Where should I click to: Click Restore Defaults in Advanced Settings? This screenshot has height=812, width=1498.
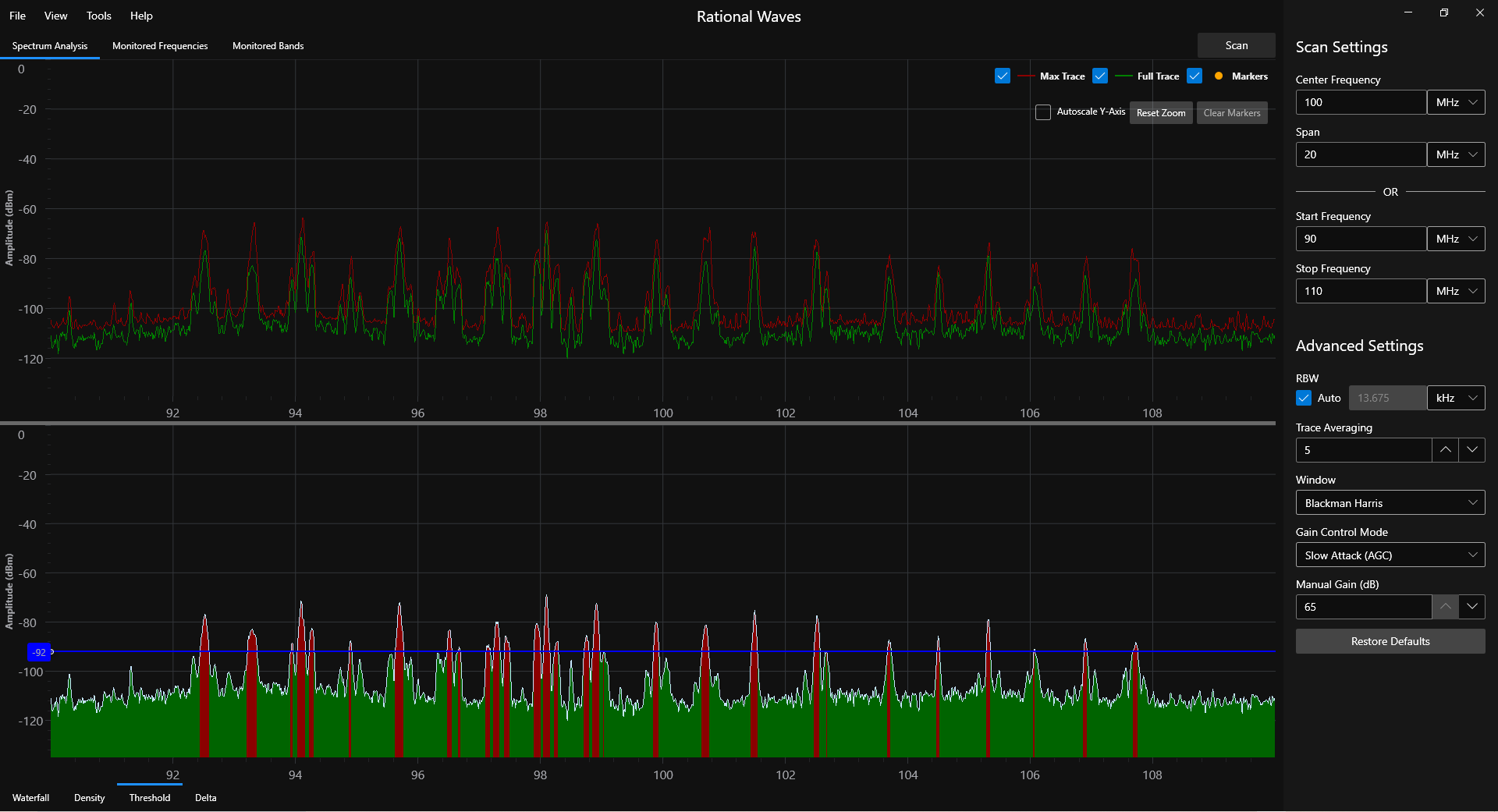[x=1390, y=641]
